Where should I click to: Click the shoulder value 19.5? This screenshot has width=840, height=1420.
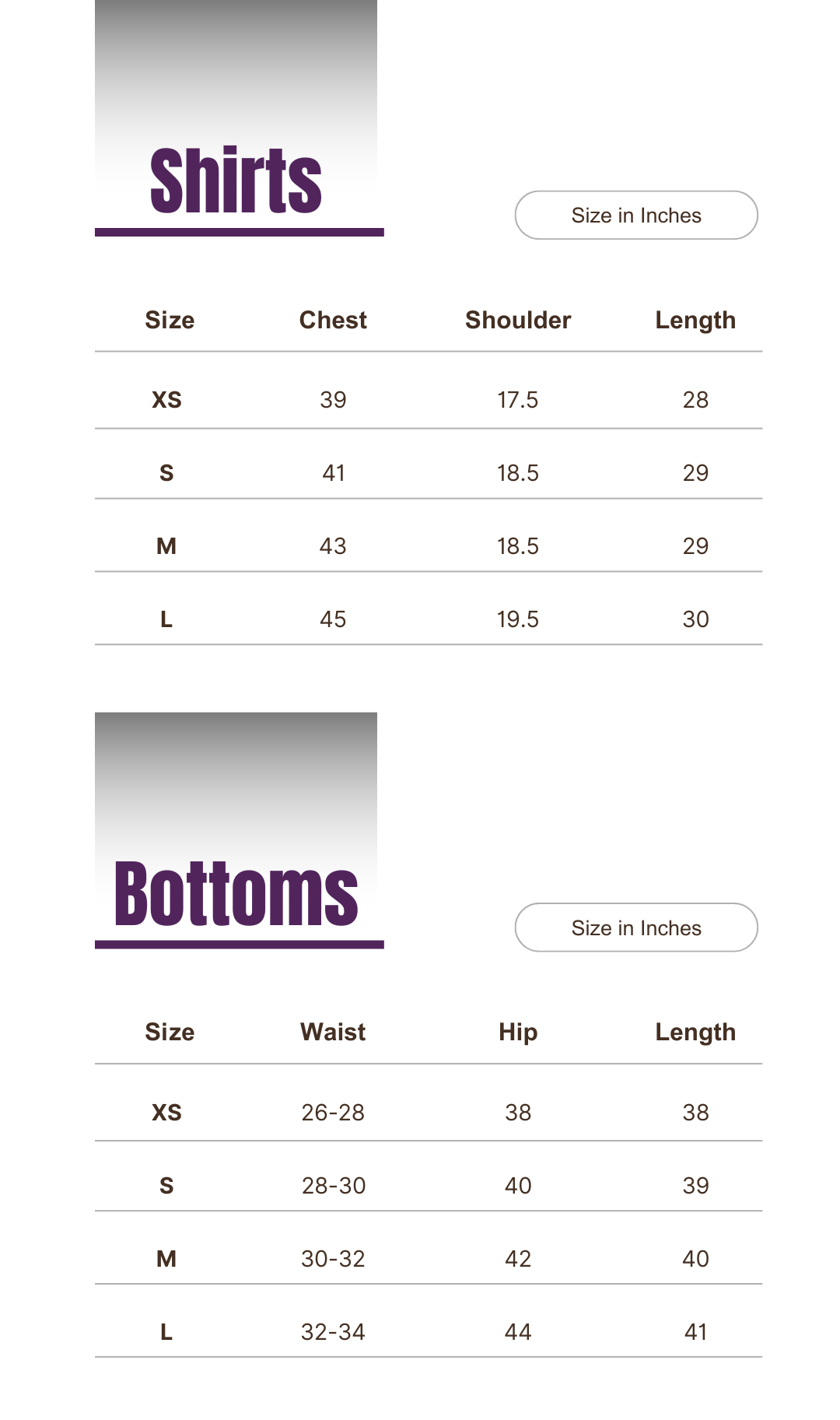[518, 619]
